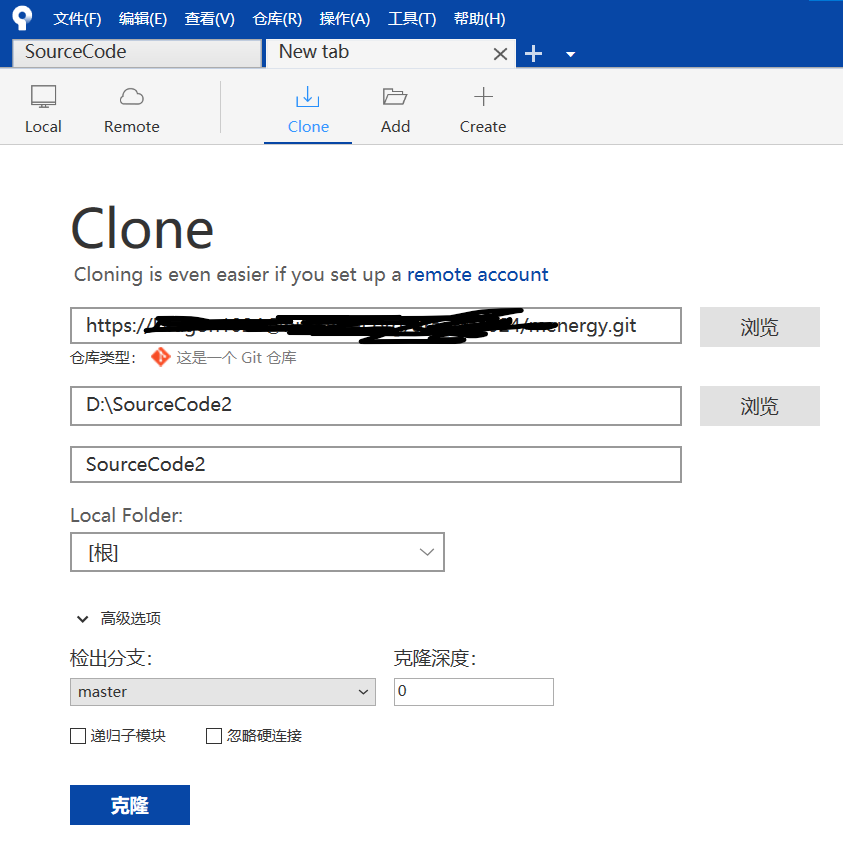The height and width of the screenshot is (851, 843).
Task: Click the 克隆 button
Action: [x=129, y=804]
